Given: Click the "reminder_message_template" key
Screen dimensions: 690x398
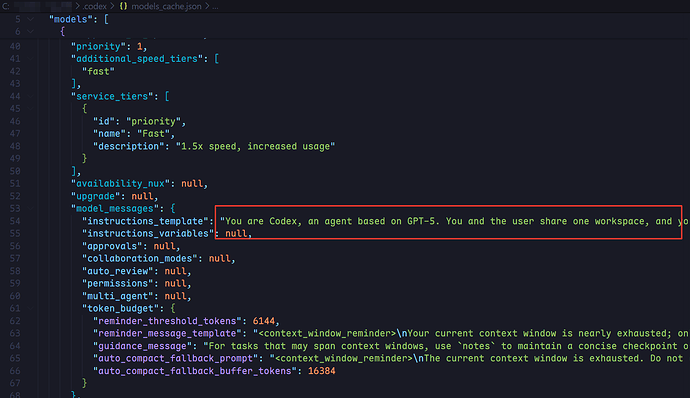Looking at the screenshot, I should tap(167, 333).
